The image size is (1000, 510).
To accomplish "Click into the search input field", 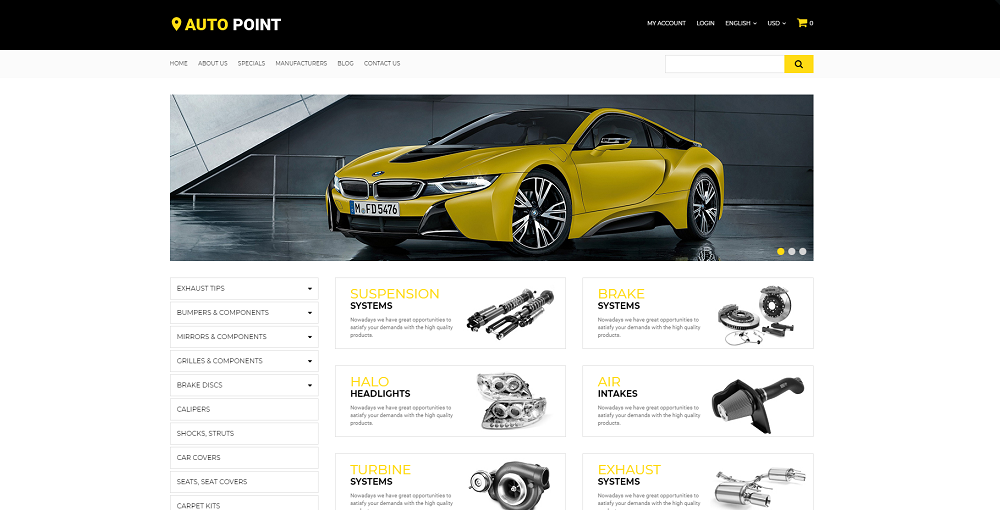I will tap(724, 64).
